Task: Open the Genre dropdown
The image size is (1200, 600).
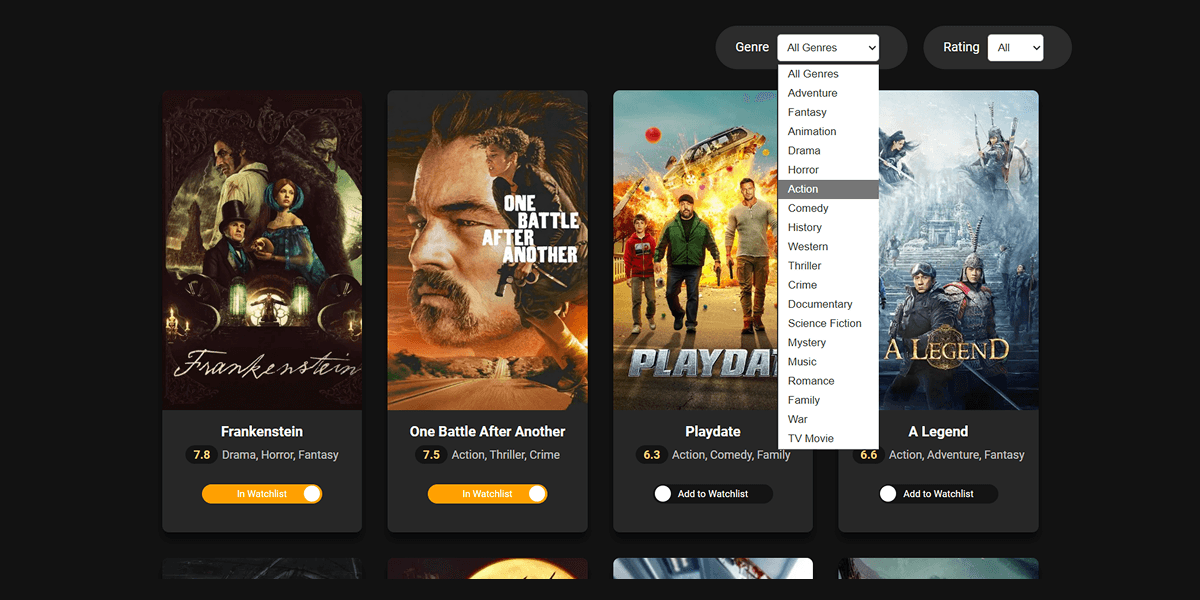Action: coord(827,47)
